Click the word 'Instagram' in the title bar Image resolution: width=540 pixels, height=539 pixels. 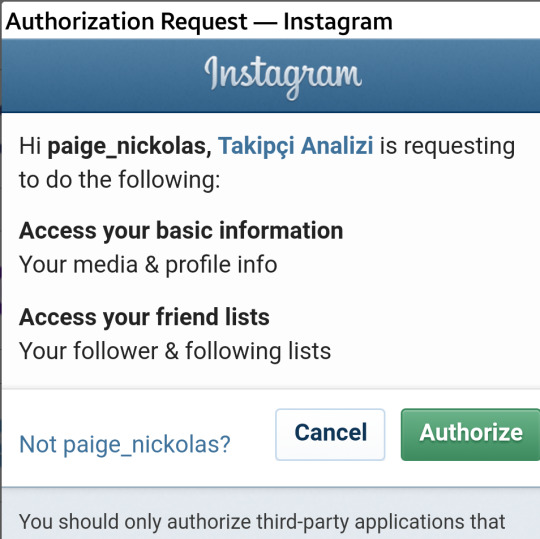pyautogui.click(x=338, y=22)
